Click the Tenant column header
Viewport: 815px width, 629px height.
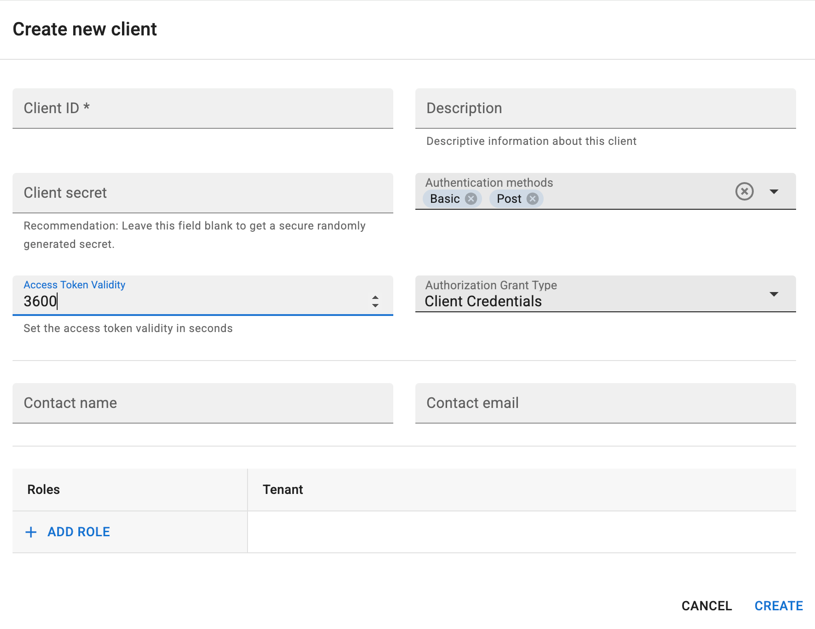(x=283, y=490)
